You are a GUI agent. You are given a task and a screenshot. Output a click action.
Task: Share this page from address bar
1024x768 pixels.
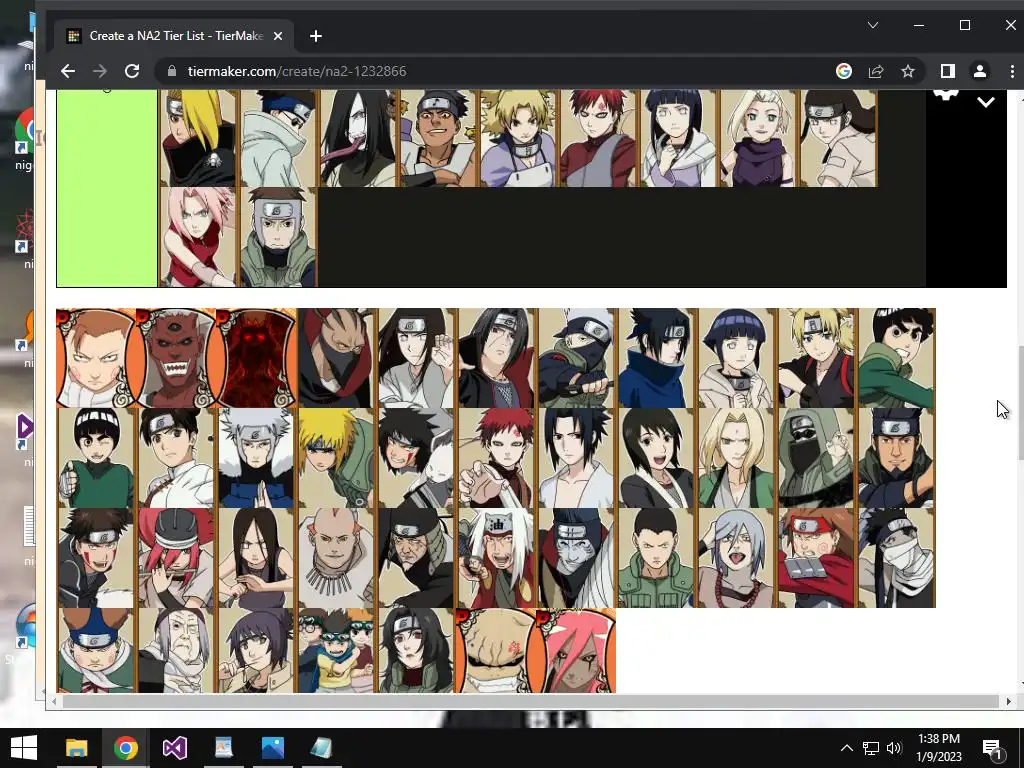(x=876, y=71)
